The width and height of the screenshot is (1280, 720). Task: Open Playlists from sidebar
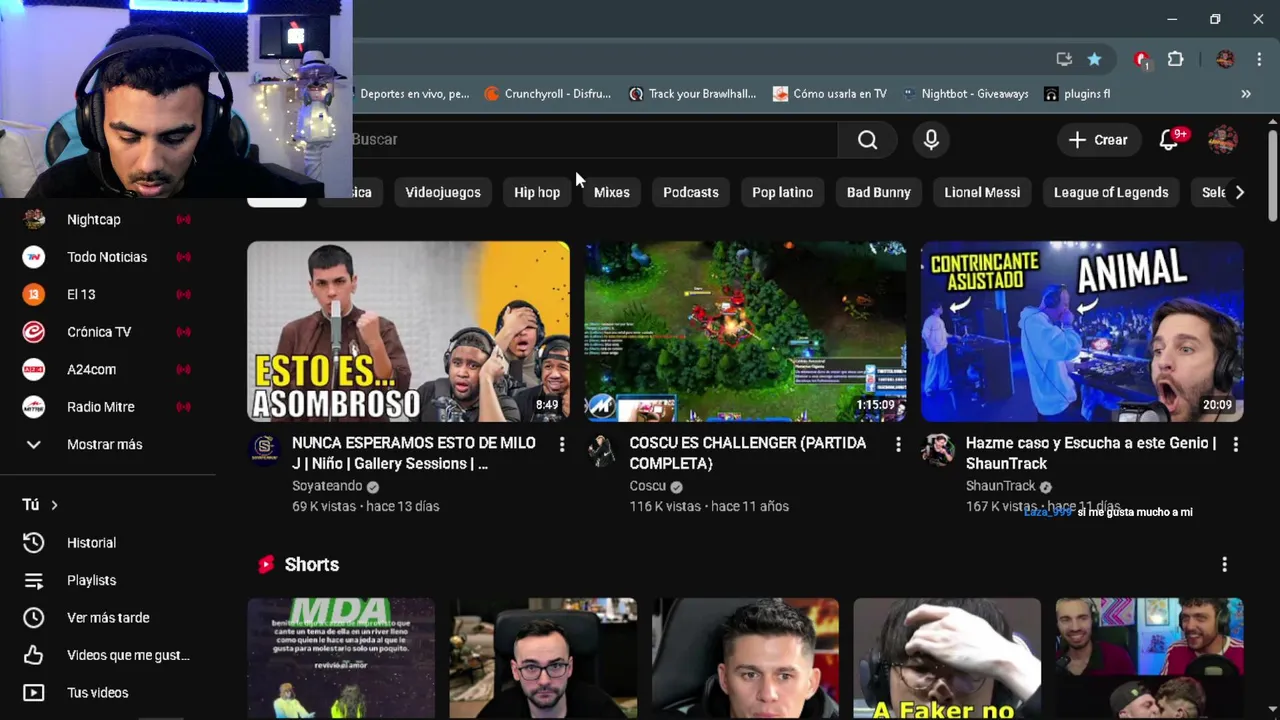108,580
